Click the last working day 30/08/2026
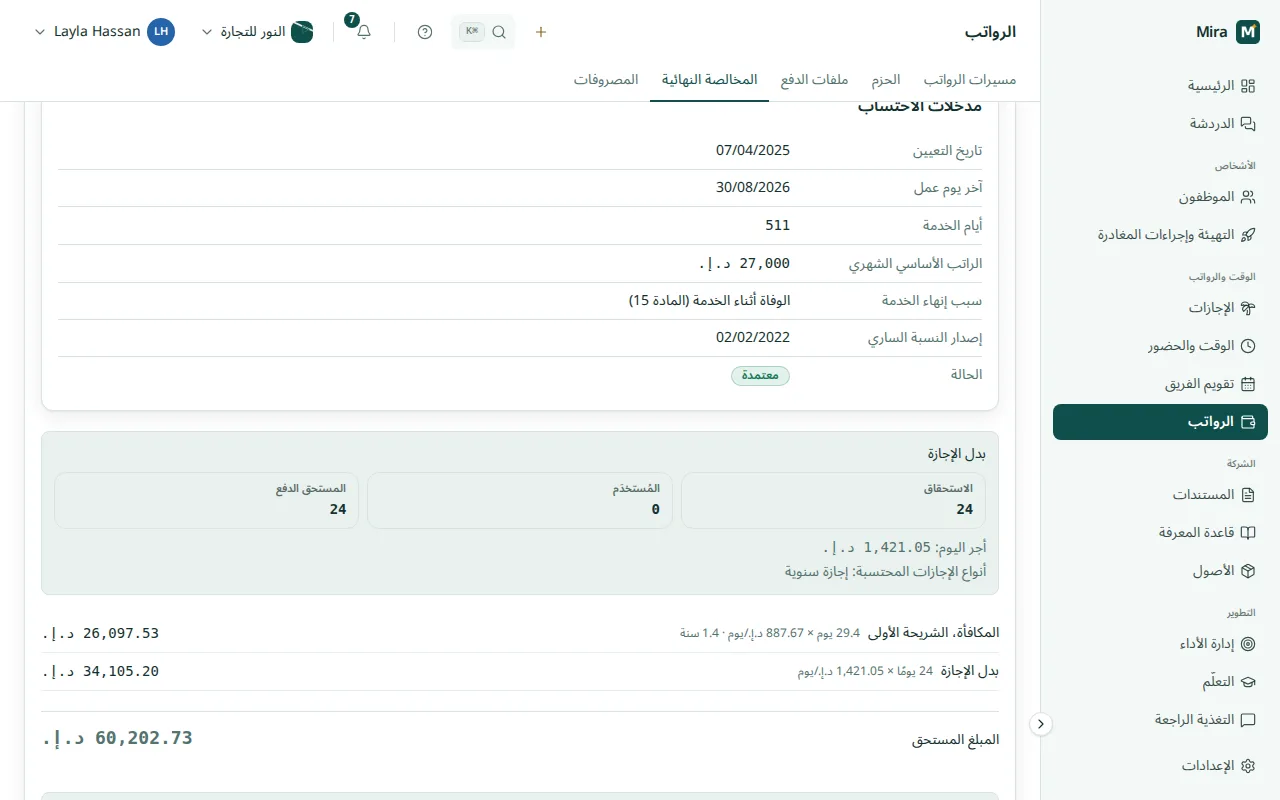The width and height of the screenshot is (1280, 800). pyautogui.click(x=753, y=188)
